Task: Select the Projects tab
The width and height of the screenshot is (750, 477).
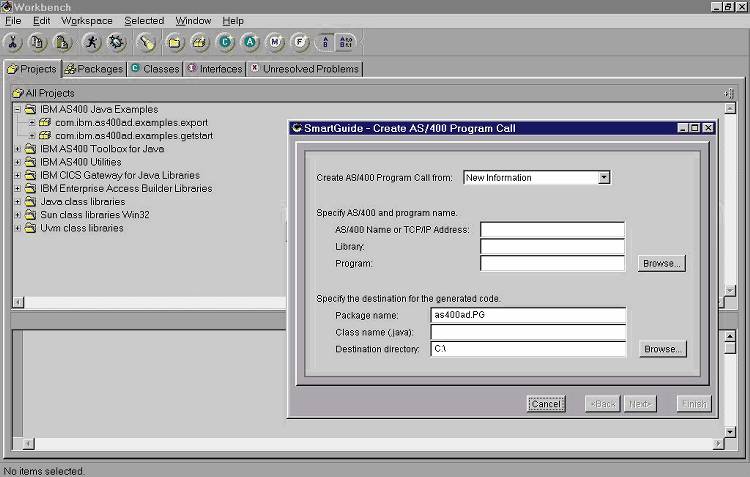Action: (33, 69)
